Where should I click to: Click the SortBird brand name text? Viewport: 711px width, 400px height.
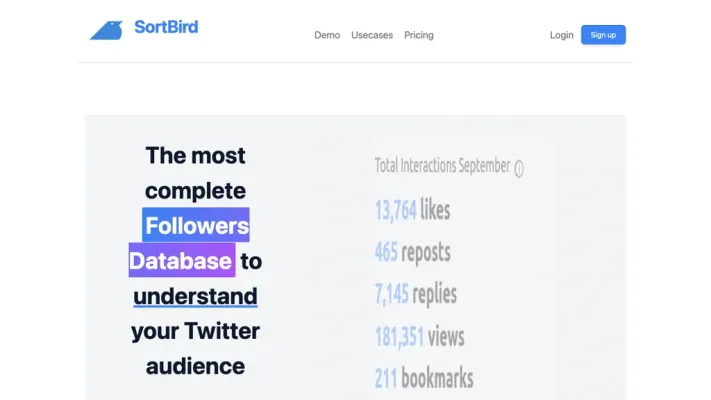click(166, 27)
